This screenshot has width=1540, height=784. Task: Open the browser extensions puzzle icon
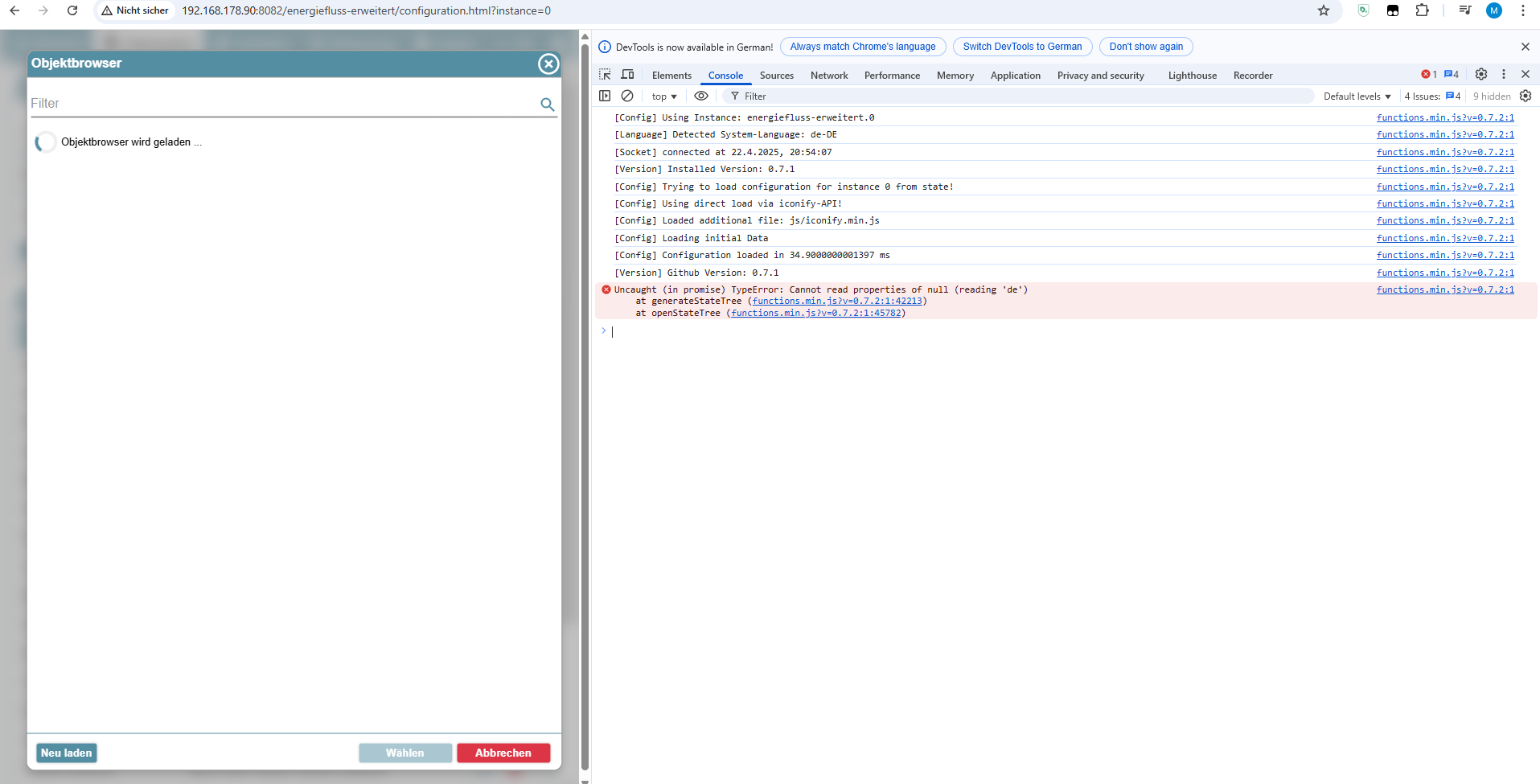pos(1423,10)
